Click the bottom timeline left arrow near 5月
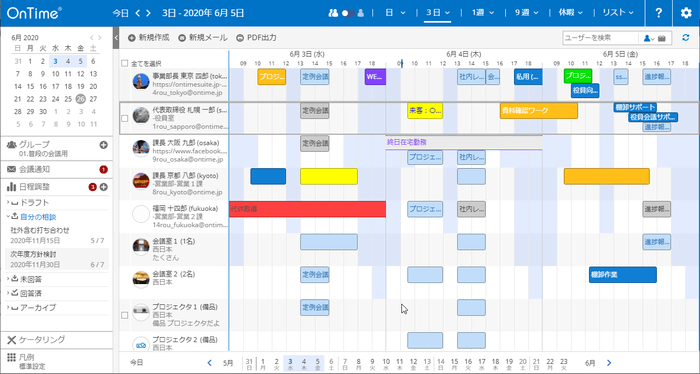The width and height of the screenshot is (700, 374). coord(209,363)
